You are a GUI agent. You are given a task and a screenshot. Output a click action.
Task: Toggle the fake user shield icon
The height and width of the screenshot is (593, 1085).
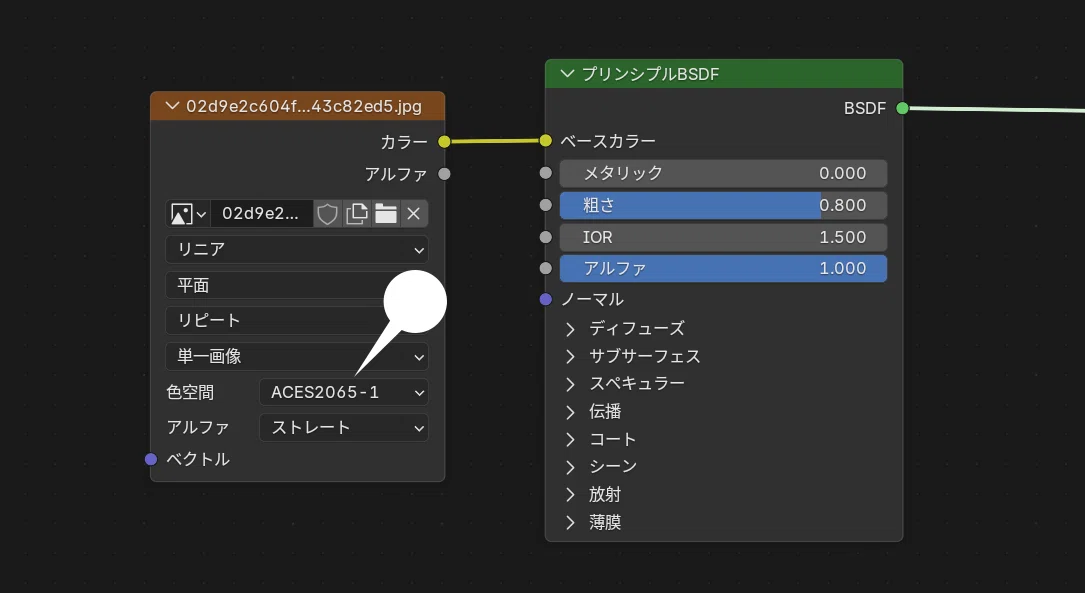(327, 214)
